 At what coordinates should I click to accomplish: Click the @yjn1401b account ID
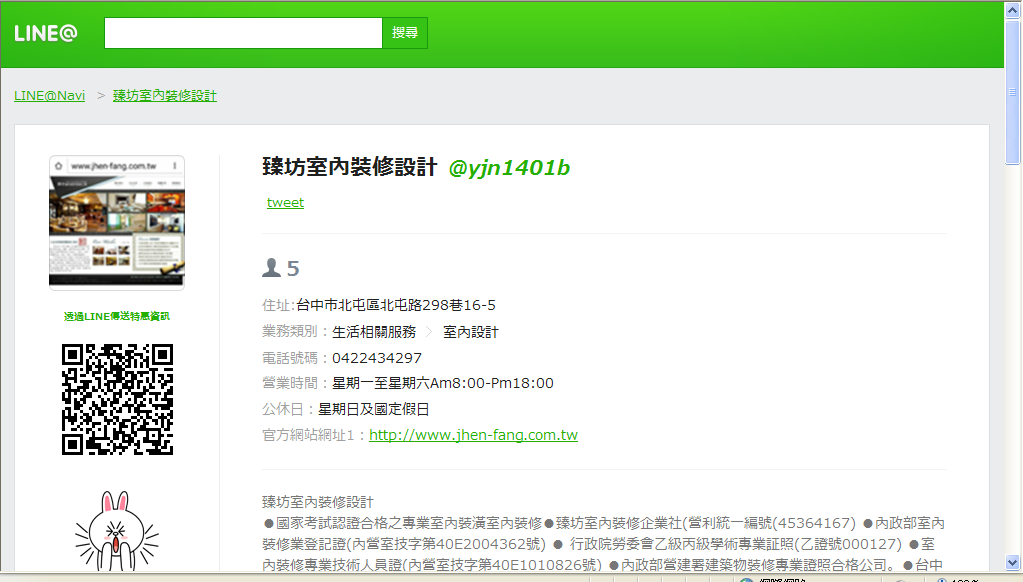[x=509, y=168]
